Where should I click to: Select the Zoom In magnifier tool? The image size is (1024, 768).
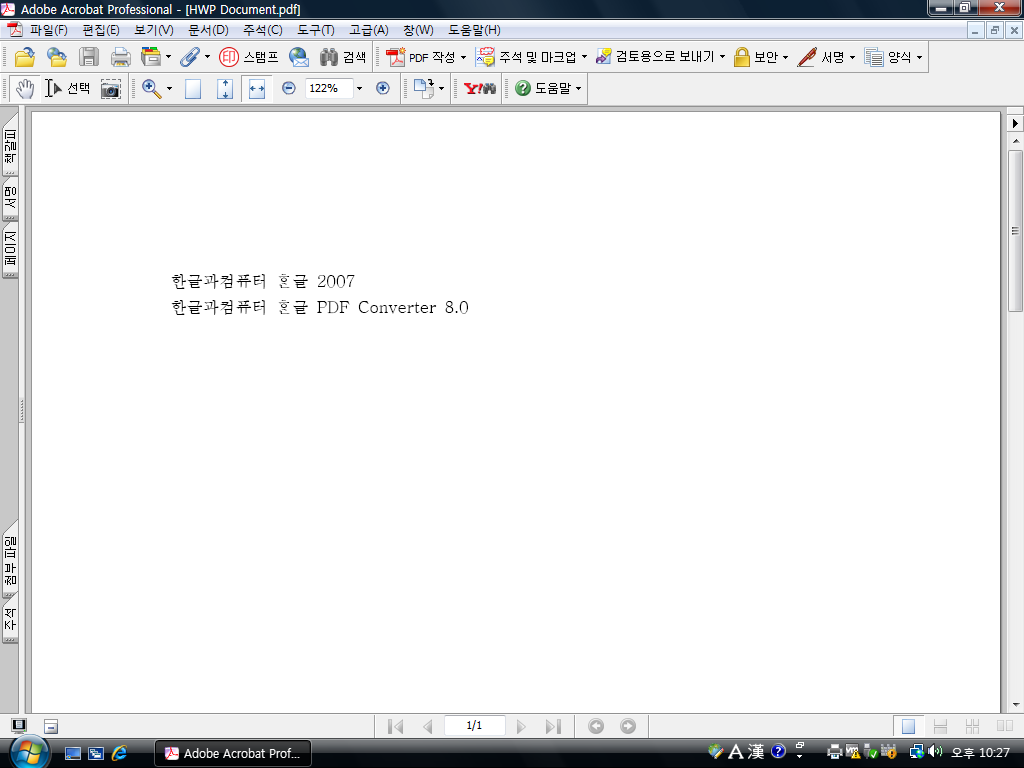click(x=152, y=88)
